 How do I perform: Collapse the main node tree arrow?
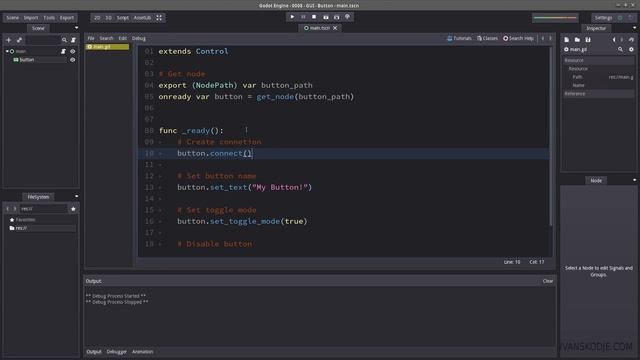coord(7,51)
